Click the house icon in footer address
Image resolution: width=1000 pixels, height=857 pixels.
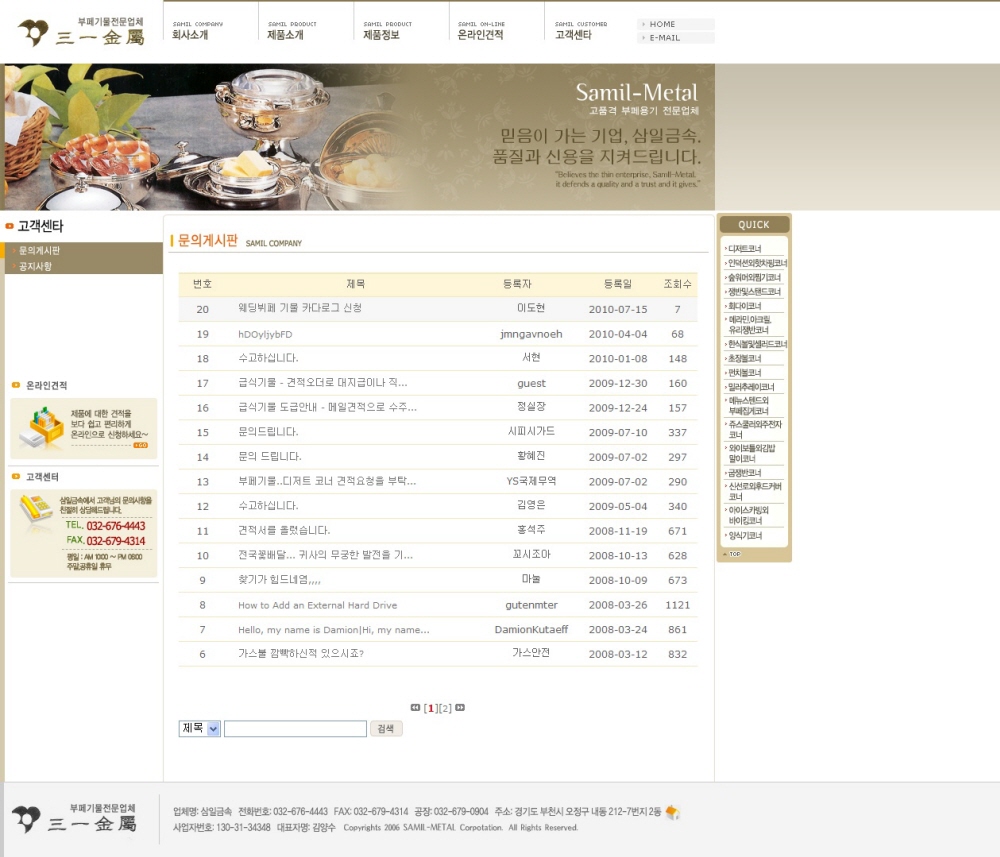[x=672, y=812]
